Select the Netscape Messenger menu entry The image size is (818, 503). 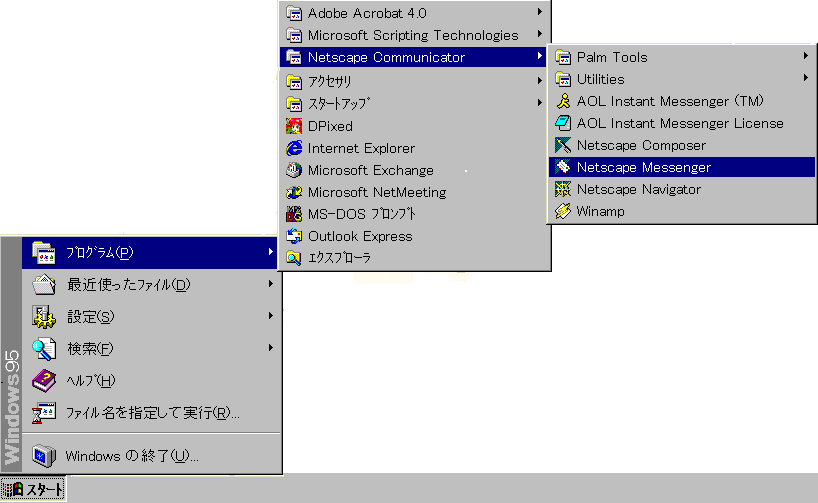(682, 167)
